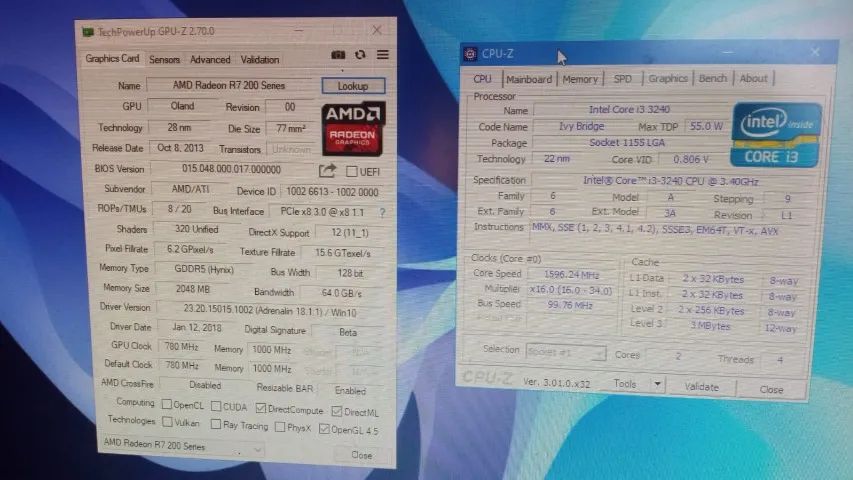Click the Validate button in CPU-Z
The image size is (853, 480).
[701, 387]
